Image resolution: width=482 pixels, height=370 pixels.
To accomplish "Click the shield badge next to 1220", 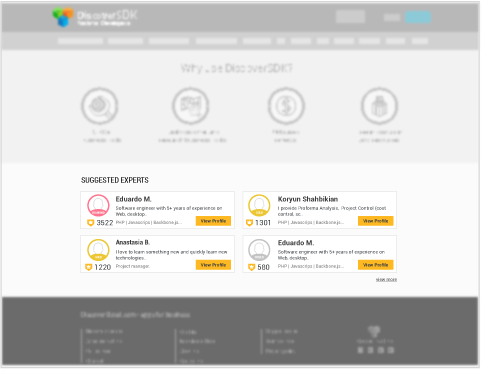I will pyautogui.click(x=88, y=267).
